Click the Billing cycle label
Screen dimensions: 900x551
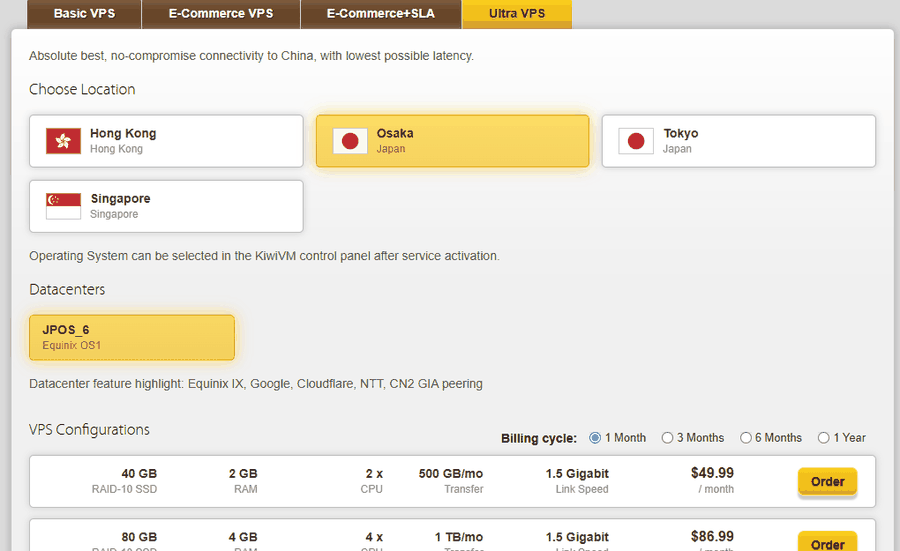539,439
